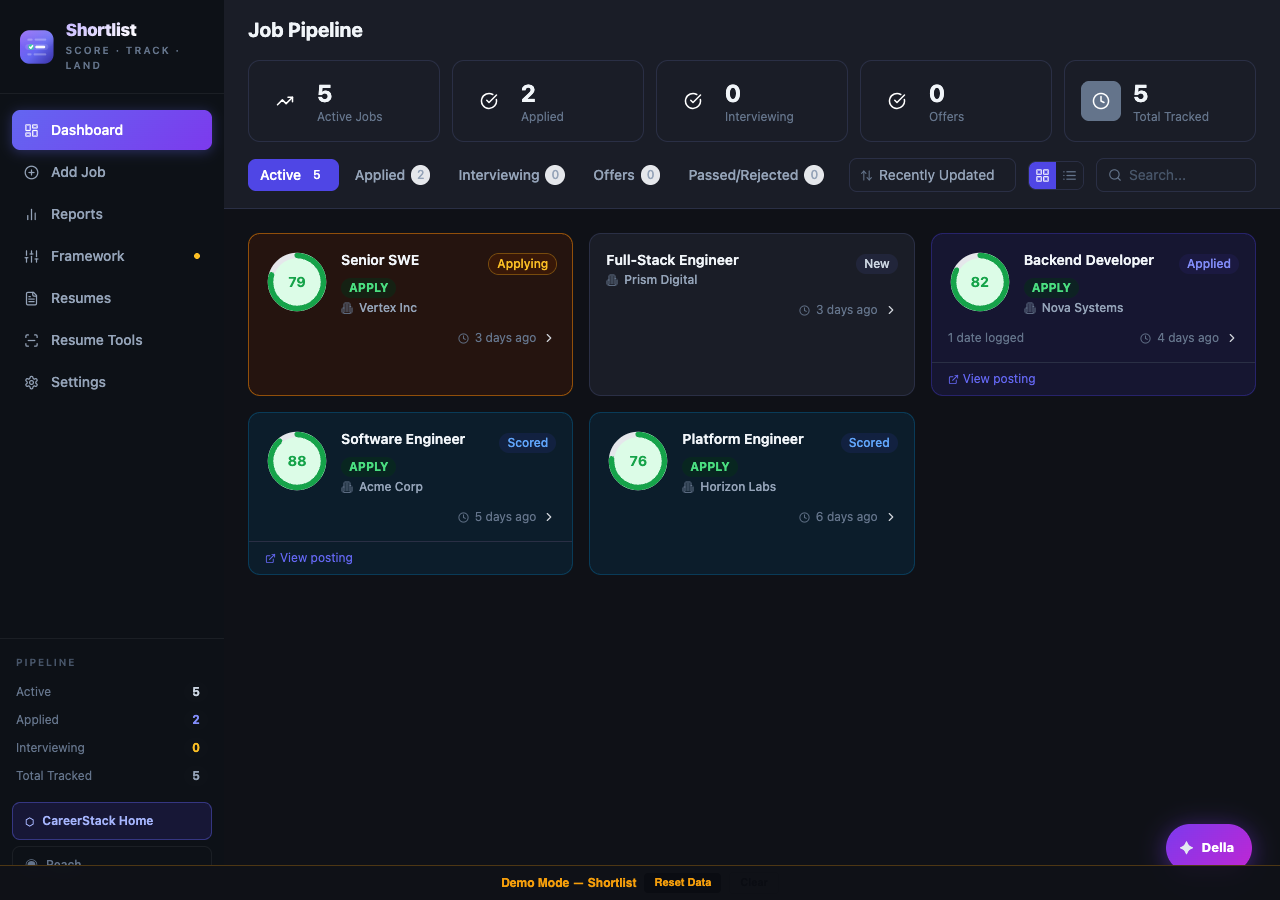Select the Applied tab
Image resolution: width=1280 pixels, height=900 pixels.
click(x=391, y=175)
